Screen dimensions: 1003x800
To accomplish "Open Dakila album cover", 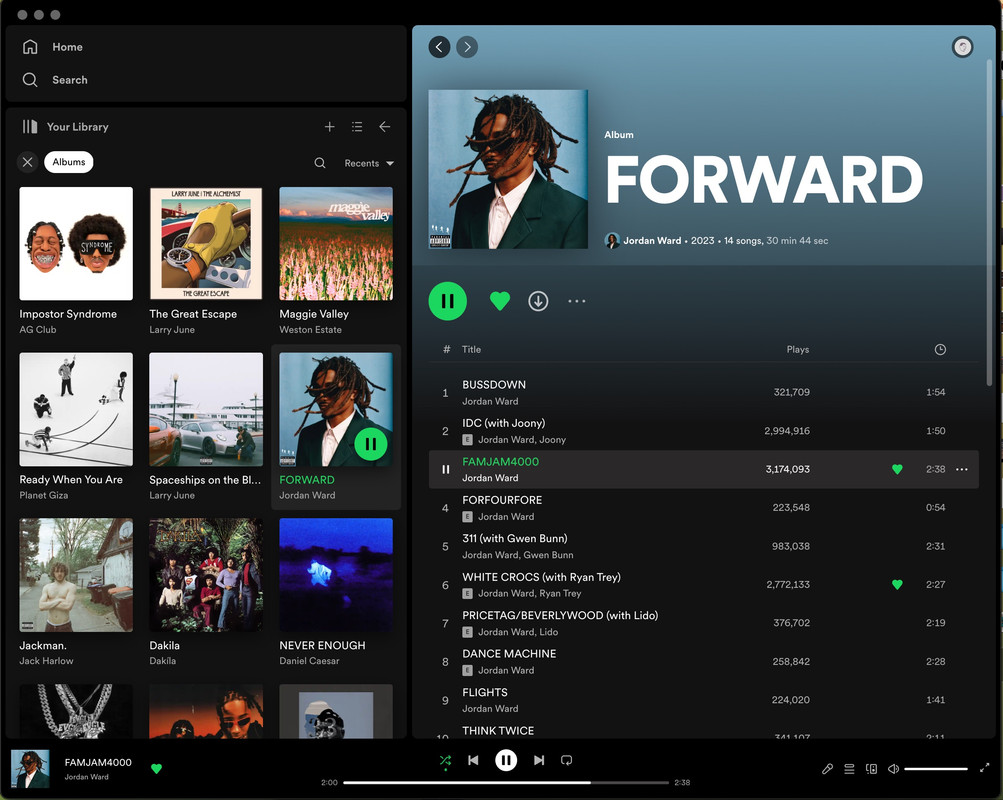I will (x=206, y=575).
